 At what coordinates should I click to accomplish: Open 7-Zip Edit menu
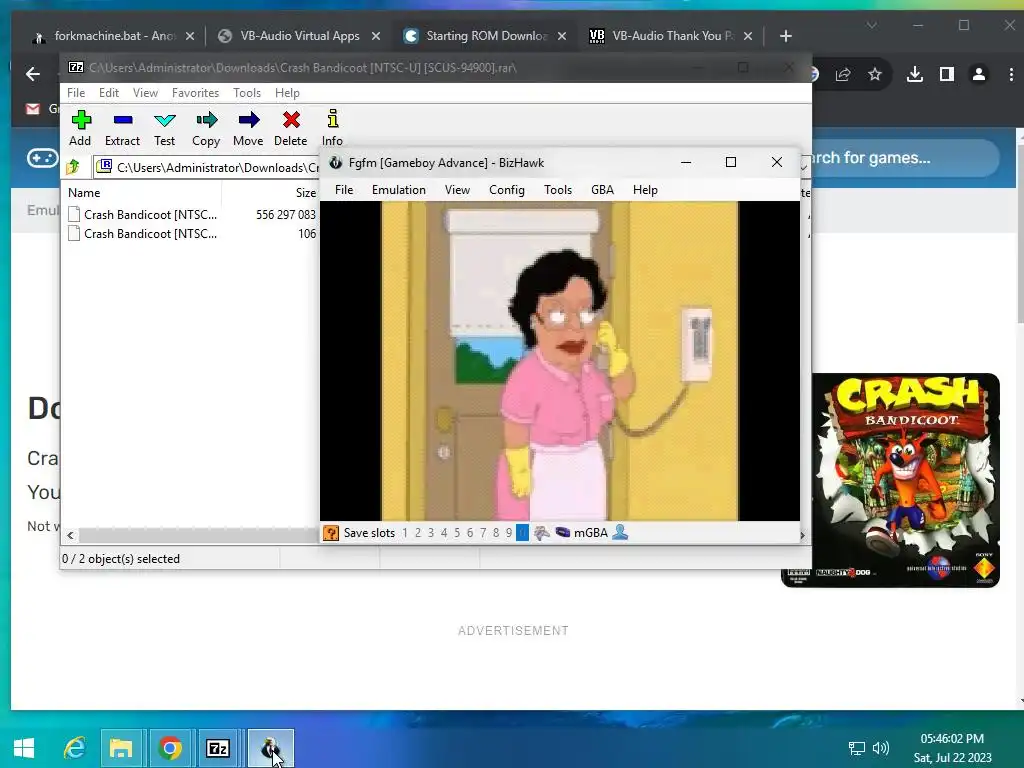(x=109, y=93)
